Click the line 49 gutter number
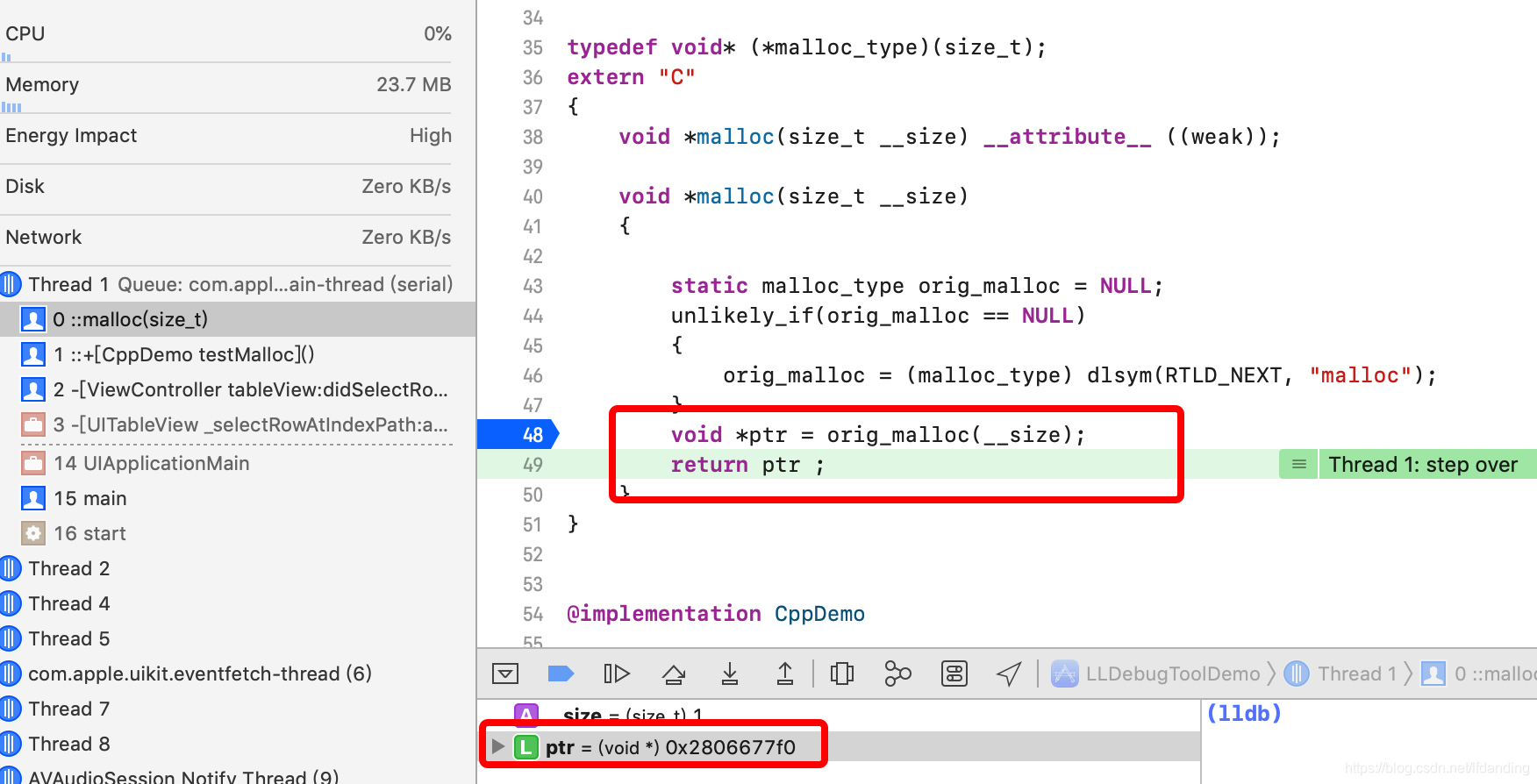Screen dimensions: 1537x784 tap(533, 465)
